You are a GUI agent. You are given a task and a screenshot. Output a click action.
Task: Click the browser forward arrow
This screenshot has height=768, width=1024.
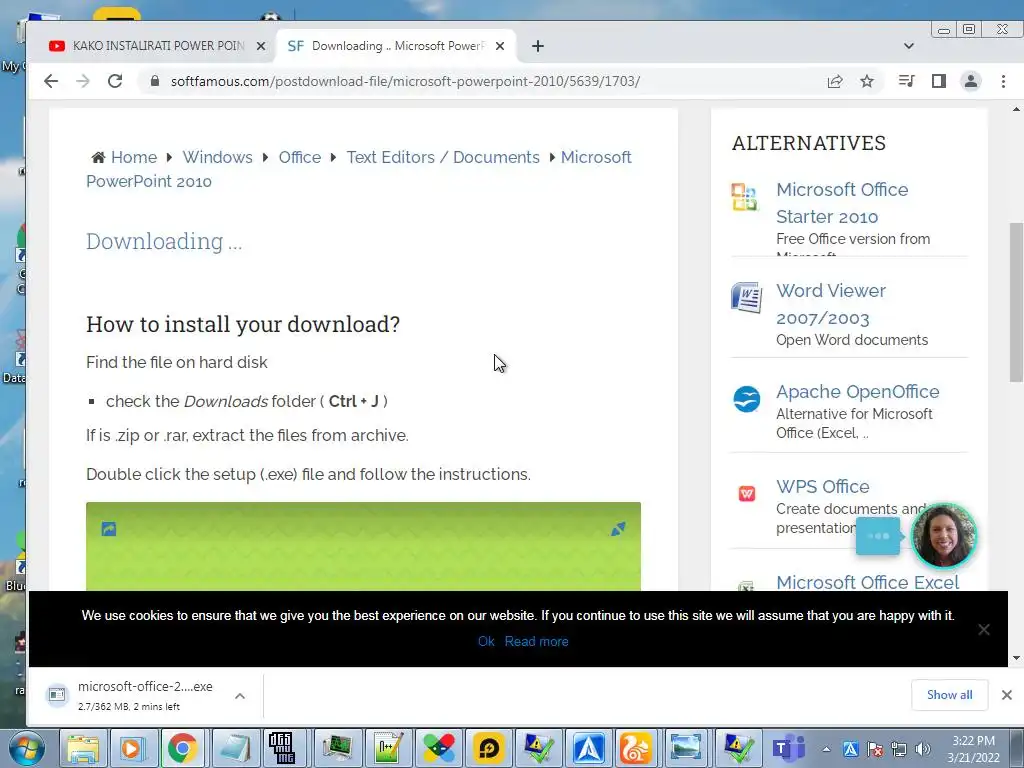[82, 81]
